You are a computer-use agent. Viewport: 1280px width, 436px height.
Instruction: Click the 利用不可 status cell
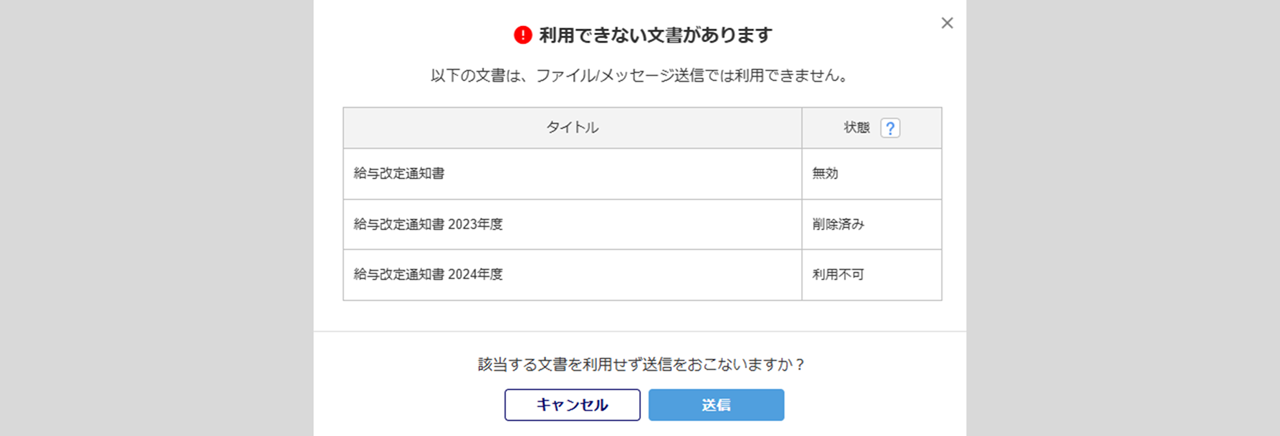[838, 274]
